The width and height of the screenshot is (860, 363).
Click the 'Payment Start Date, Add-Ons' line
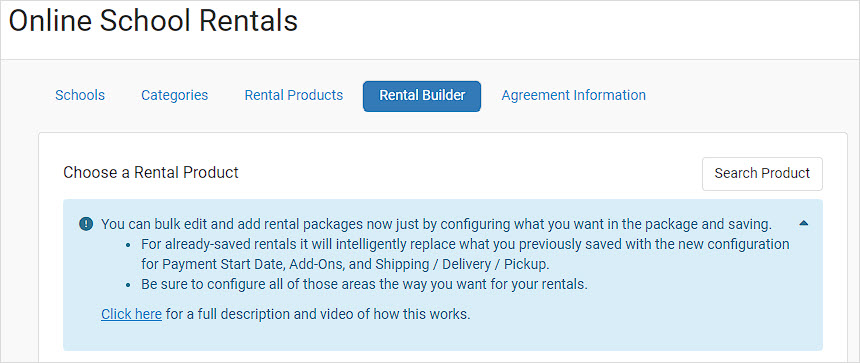pos(344,264)
